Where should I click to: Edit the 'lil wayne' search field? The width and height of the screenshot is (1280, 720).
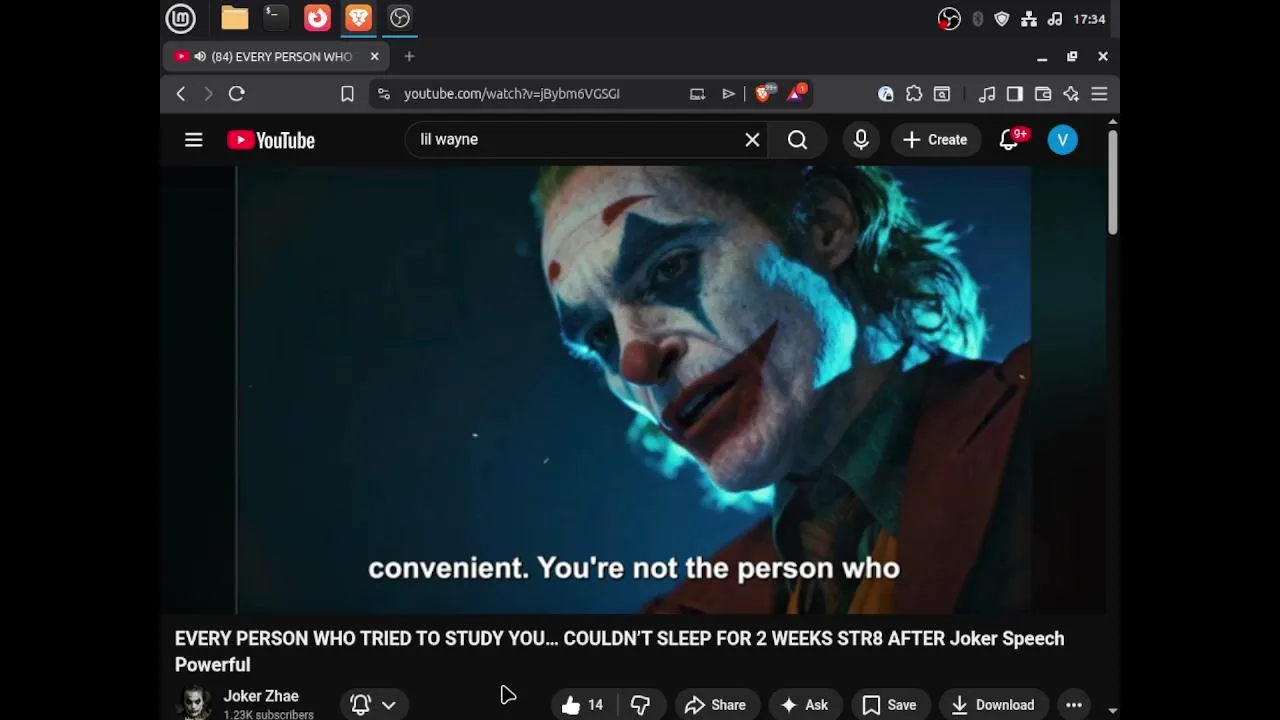[575, 140]
